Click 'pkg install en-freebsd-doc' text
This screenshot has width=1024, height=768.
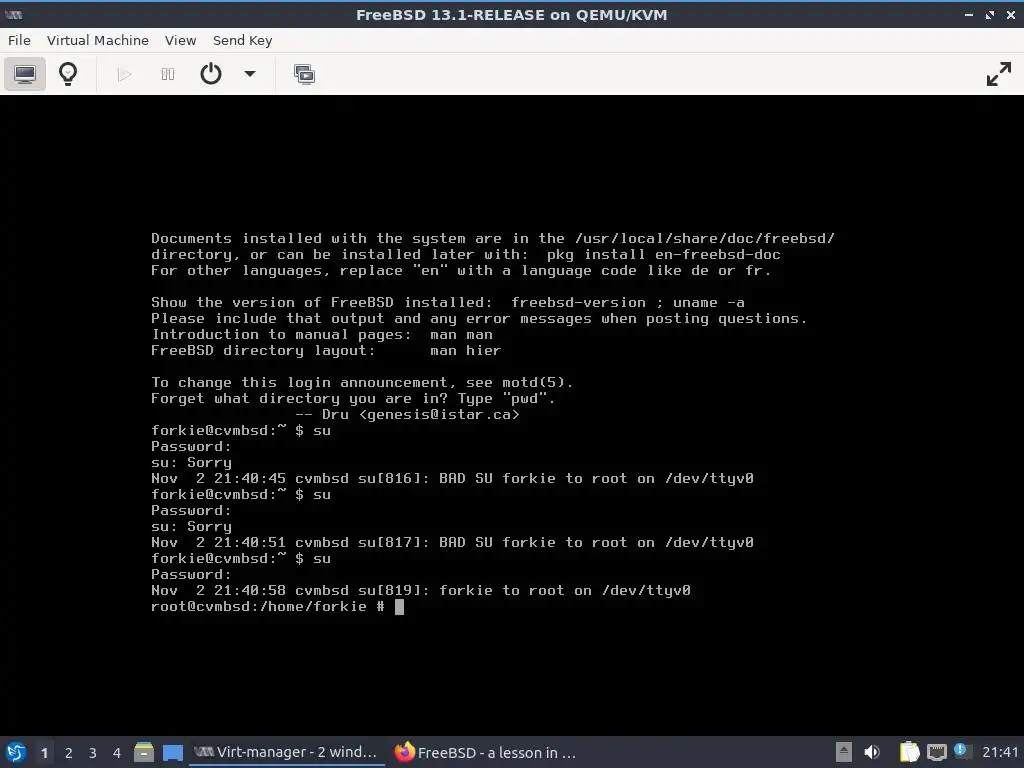(x=664, y=255)
